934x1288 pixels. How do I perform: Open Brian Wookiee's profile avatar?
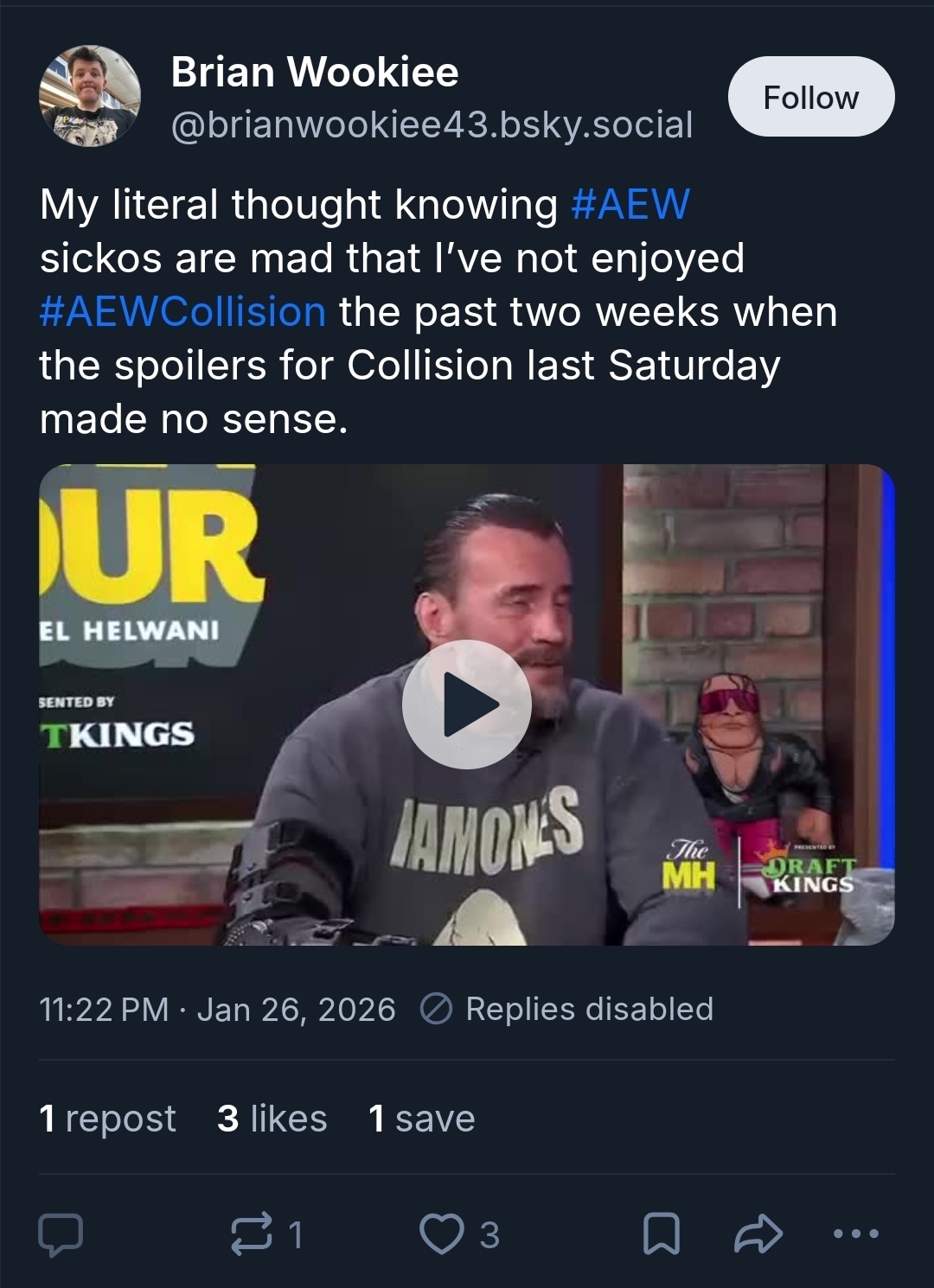click(90, 97)
